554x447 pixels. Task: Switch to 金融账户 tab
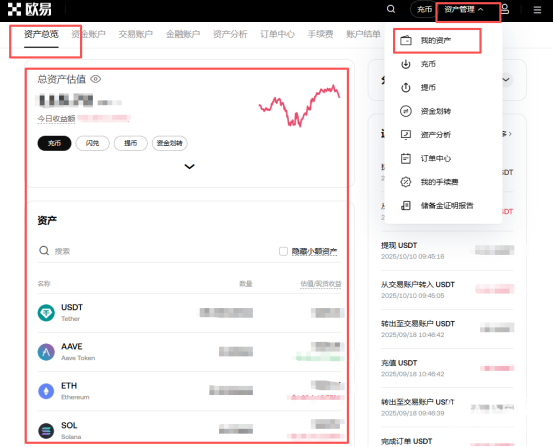point(183,34)
